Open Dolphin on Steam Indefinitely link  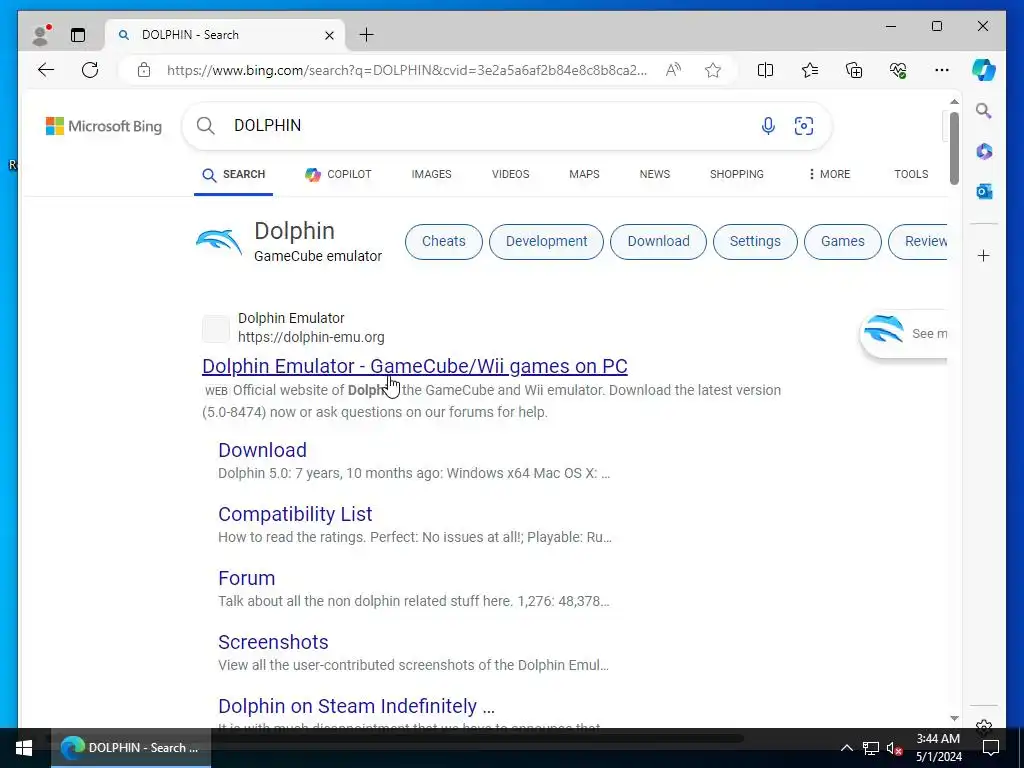(x=357, y=706)
